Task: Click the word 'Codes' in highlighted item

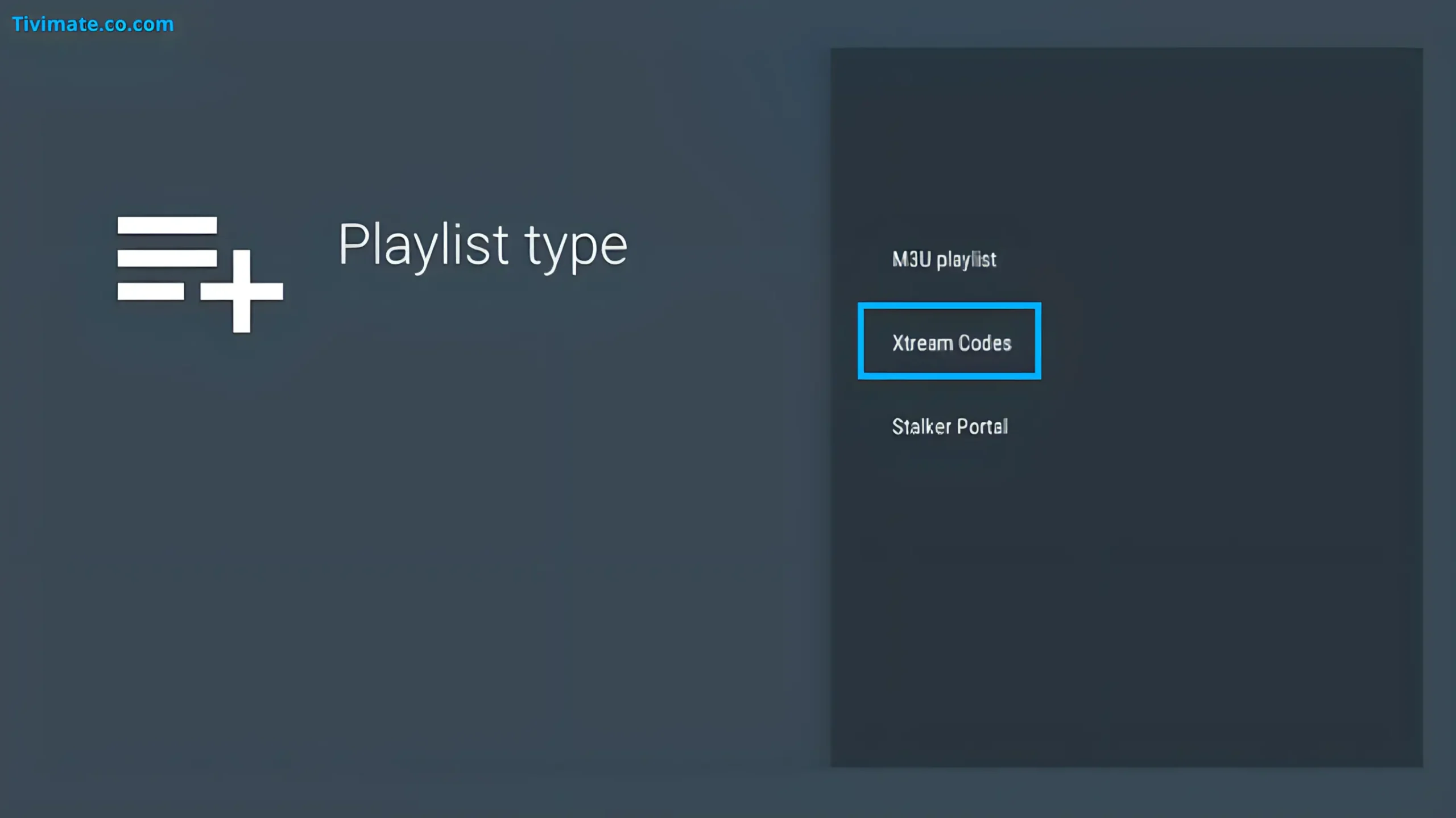Action: 985,343
